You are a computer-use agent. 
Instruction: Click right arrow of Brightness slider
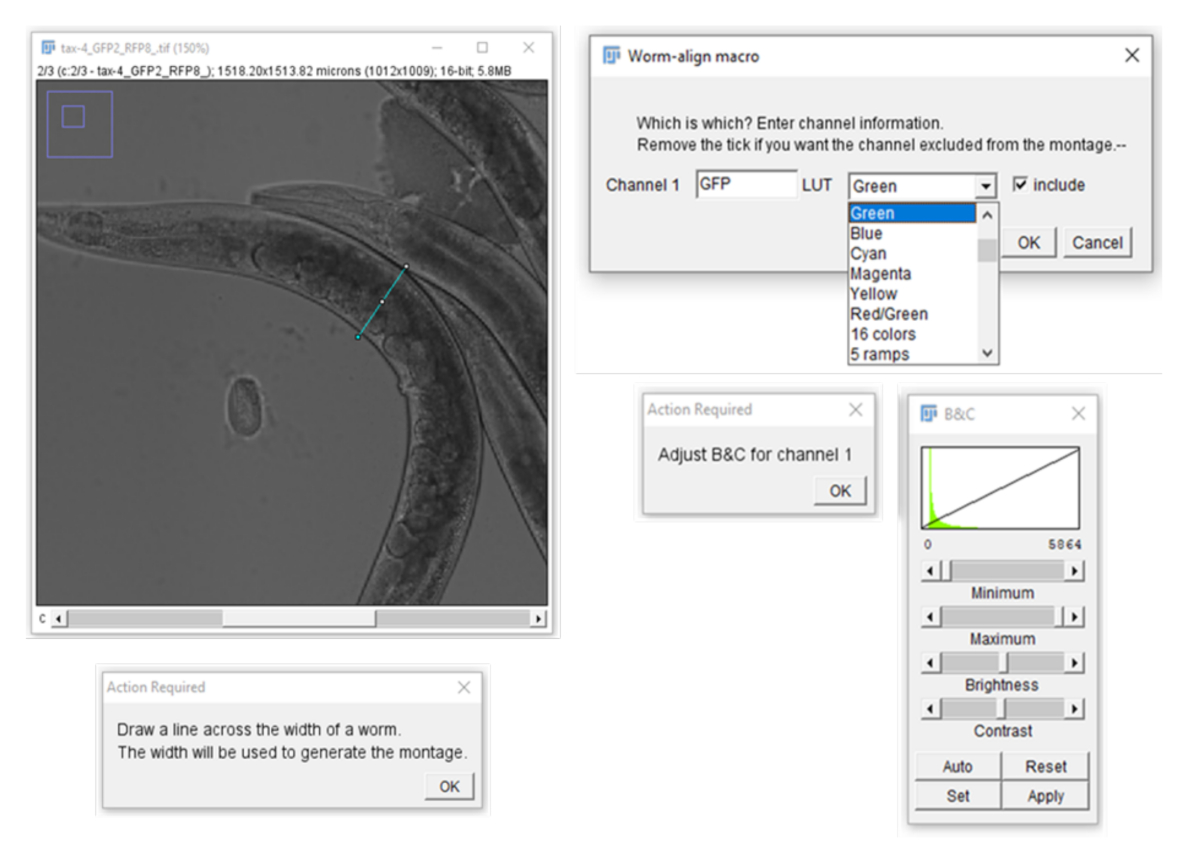coord(1074,663)
